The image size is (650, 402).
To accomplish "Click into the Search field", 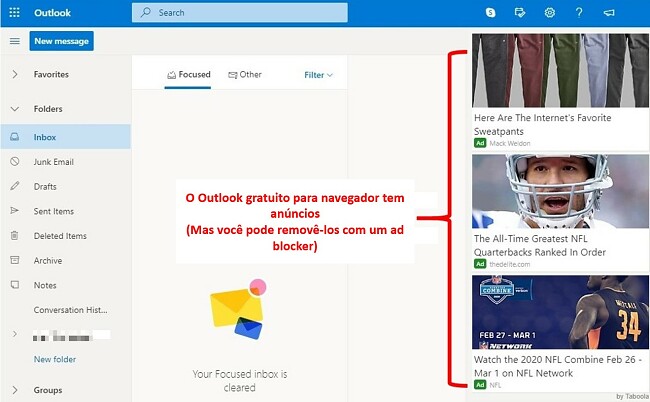I will click(x=240, y=12).
